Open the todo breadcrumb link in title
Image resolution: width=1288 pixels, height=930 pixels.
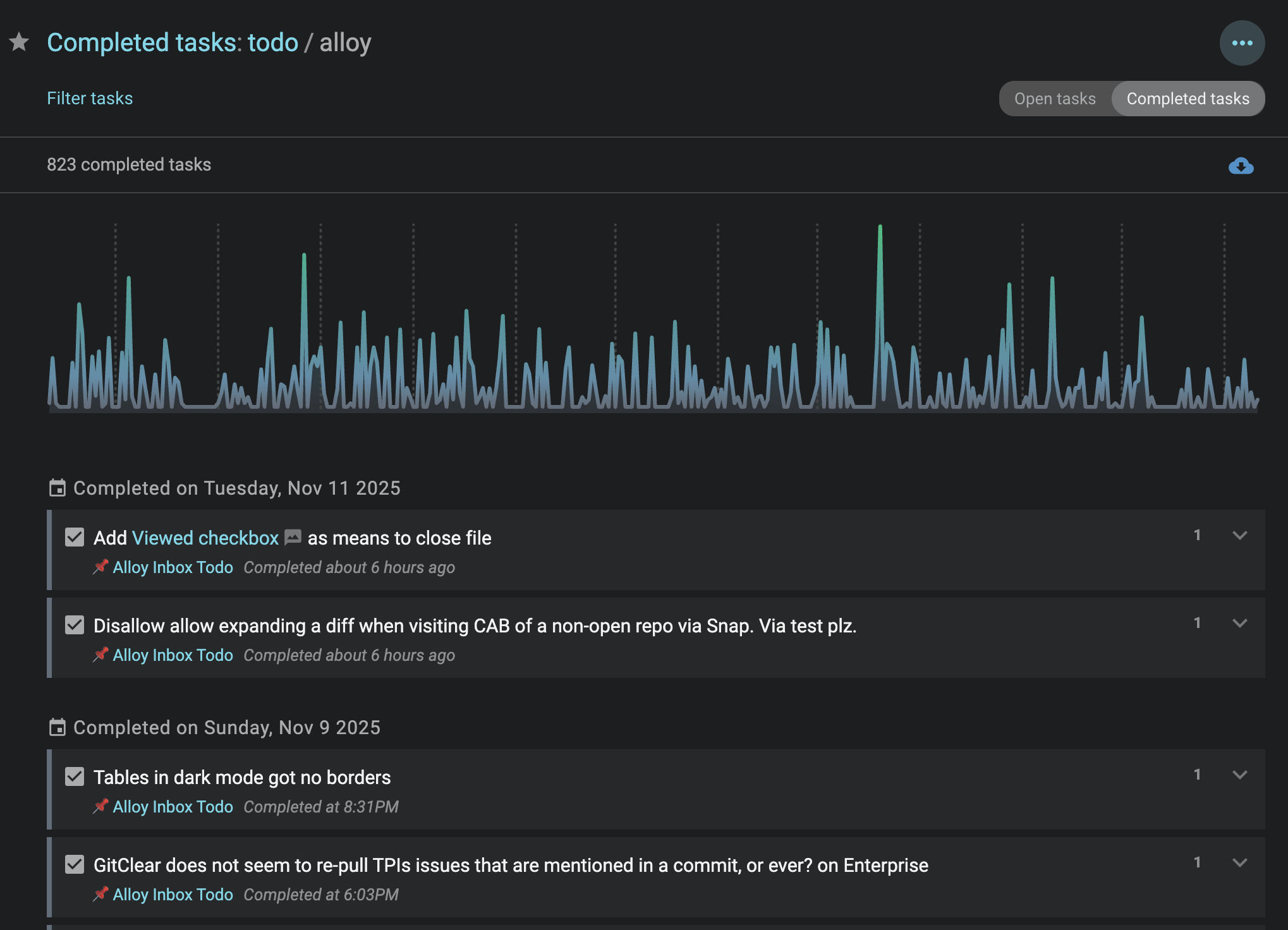coord(272,43)
